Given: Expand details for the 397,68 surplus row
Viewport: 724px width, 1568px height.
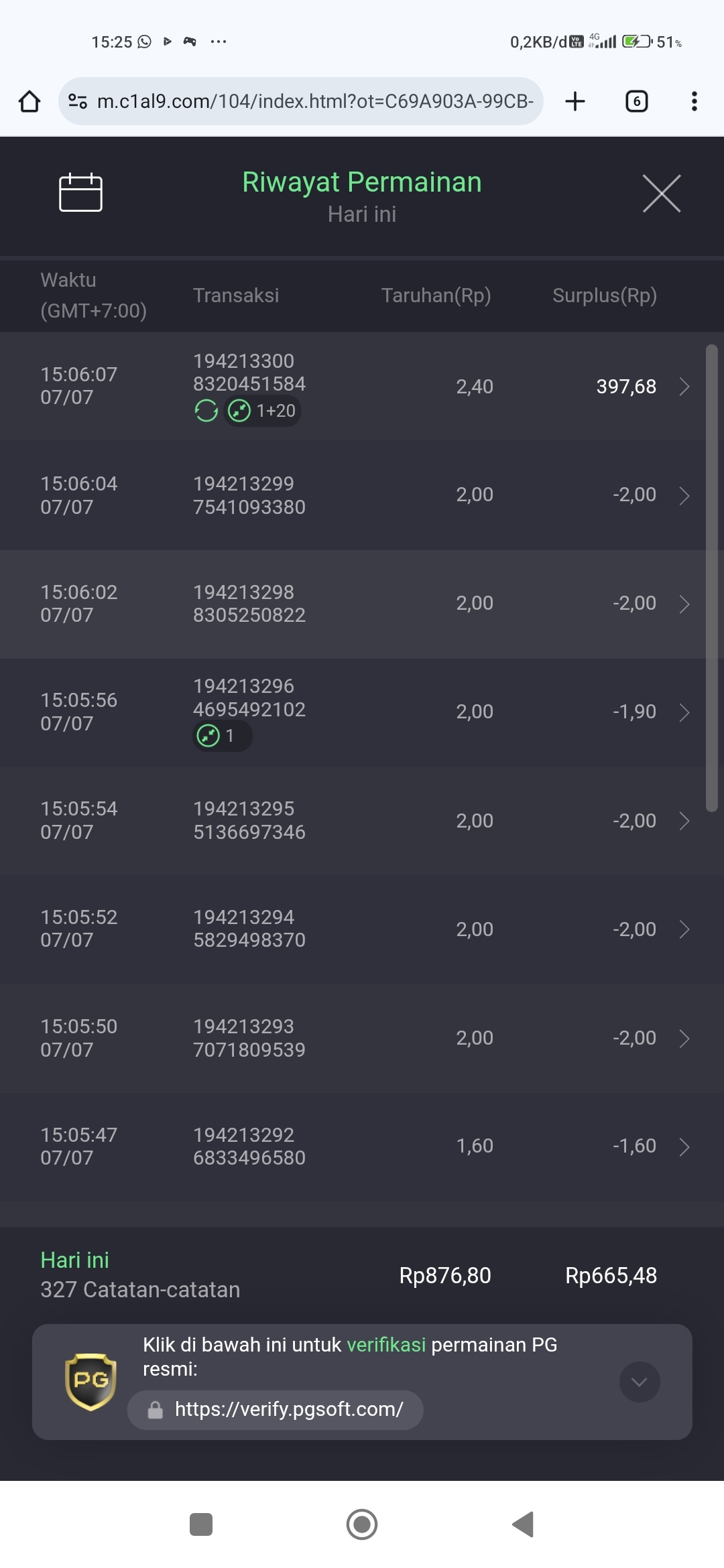Looking at the screenshot, I should 684,387.
